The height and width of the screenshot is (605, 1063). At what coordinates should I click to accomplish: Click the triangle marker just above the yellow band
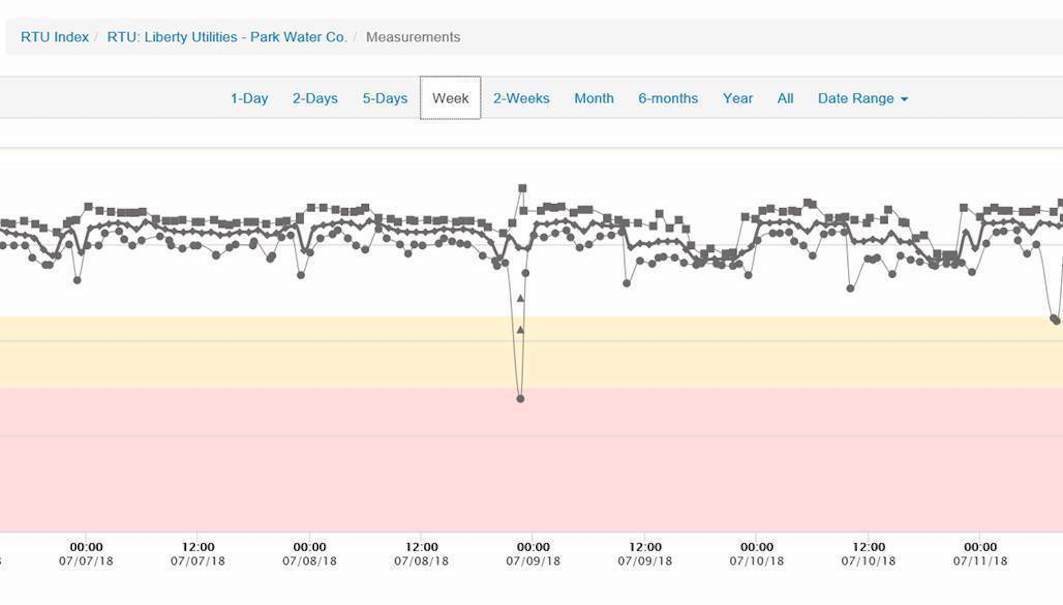click(x=520, y=298)
